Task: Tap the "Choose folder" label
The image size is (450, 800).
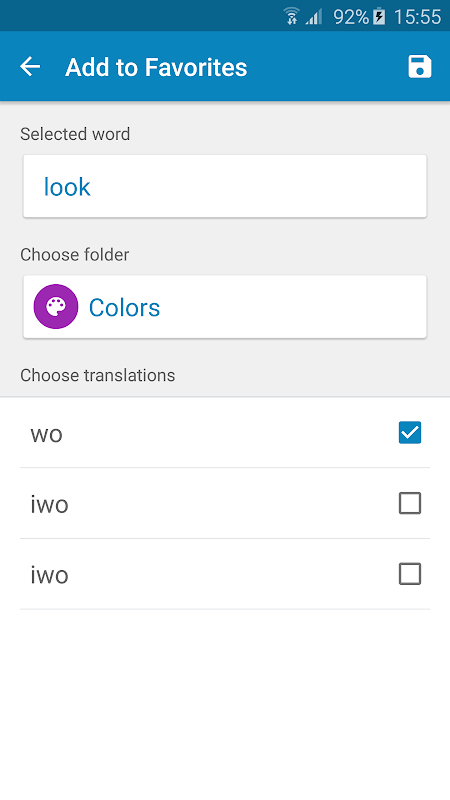Action: (74, 255)
